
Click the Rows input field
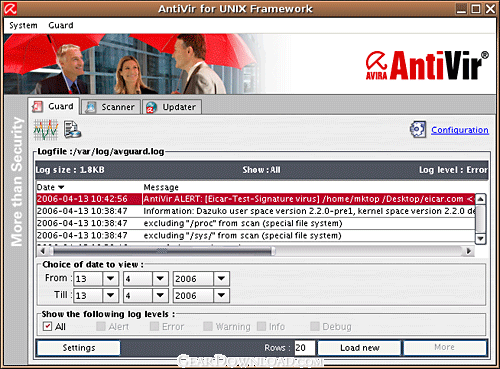(305, 348)
